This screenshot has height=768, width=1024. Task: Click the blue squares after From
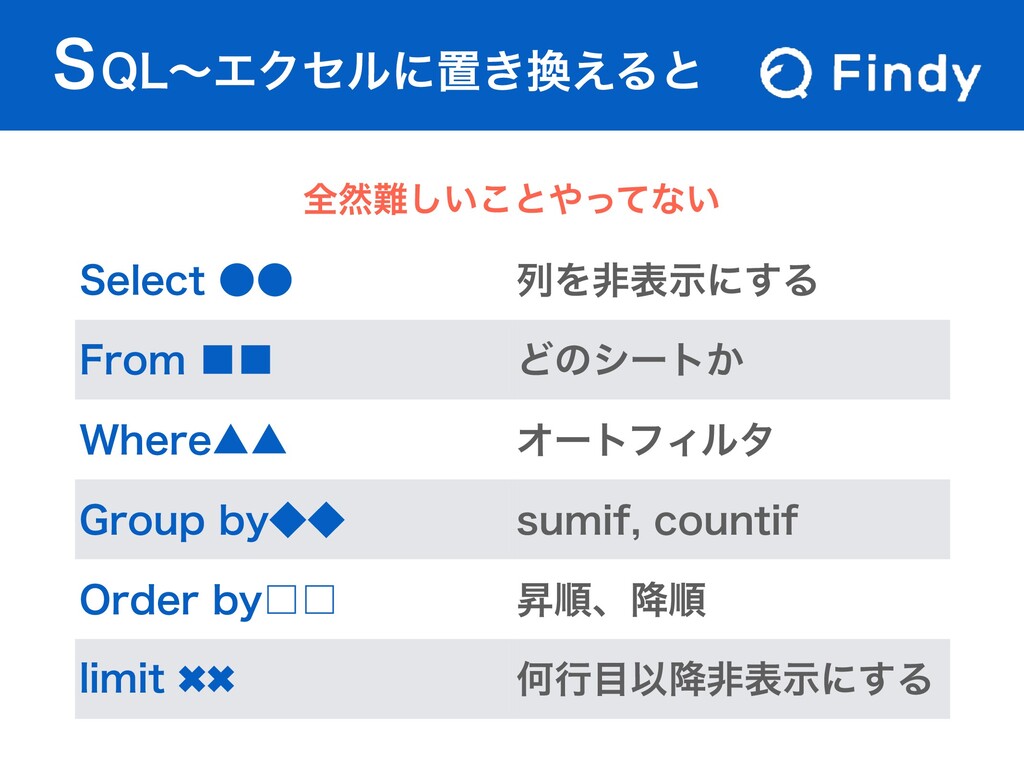click(238, 360)
